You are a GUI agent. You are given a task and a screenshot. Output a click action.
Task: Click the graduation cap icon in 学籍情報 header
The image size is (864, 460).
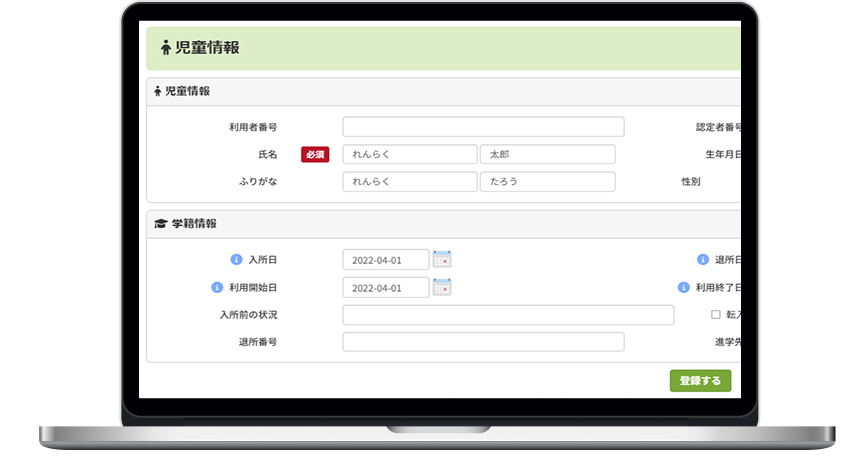[x=160, y=224]
